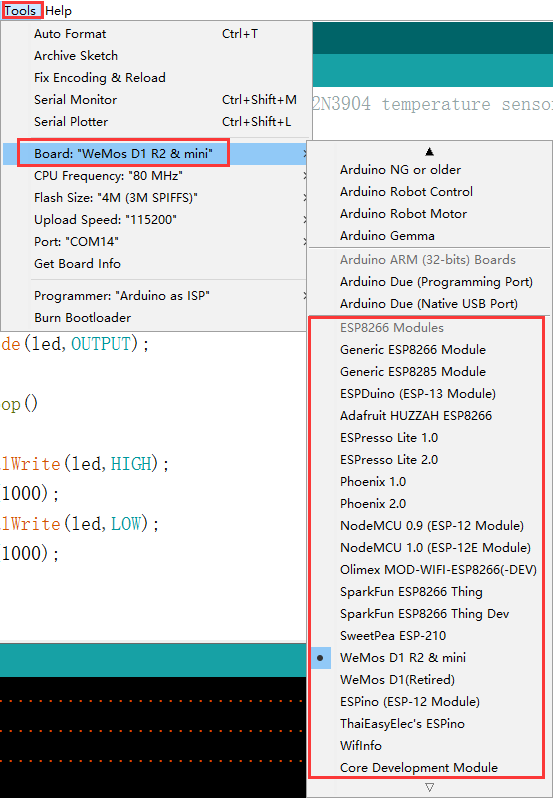Choose NodeMCU 1.0 (ESP-12E Module) board
Viewport: 553px width, 798px height.
(430, 548)
